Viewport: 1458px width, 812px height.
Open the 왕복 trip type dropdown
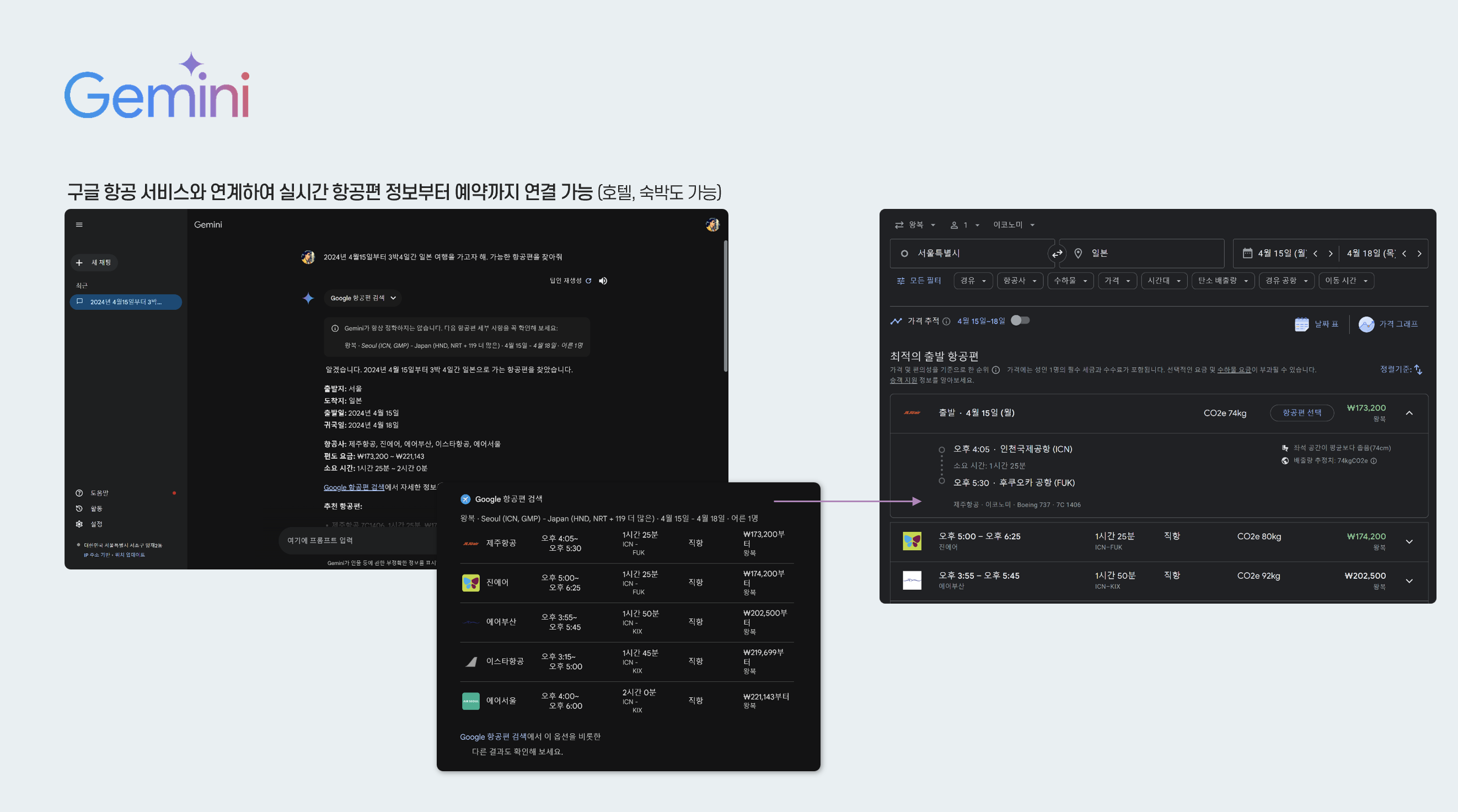click(915, 225)
